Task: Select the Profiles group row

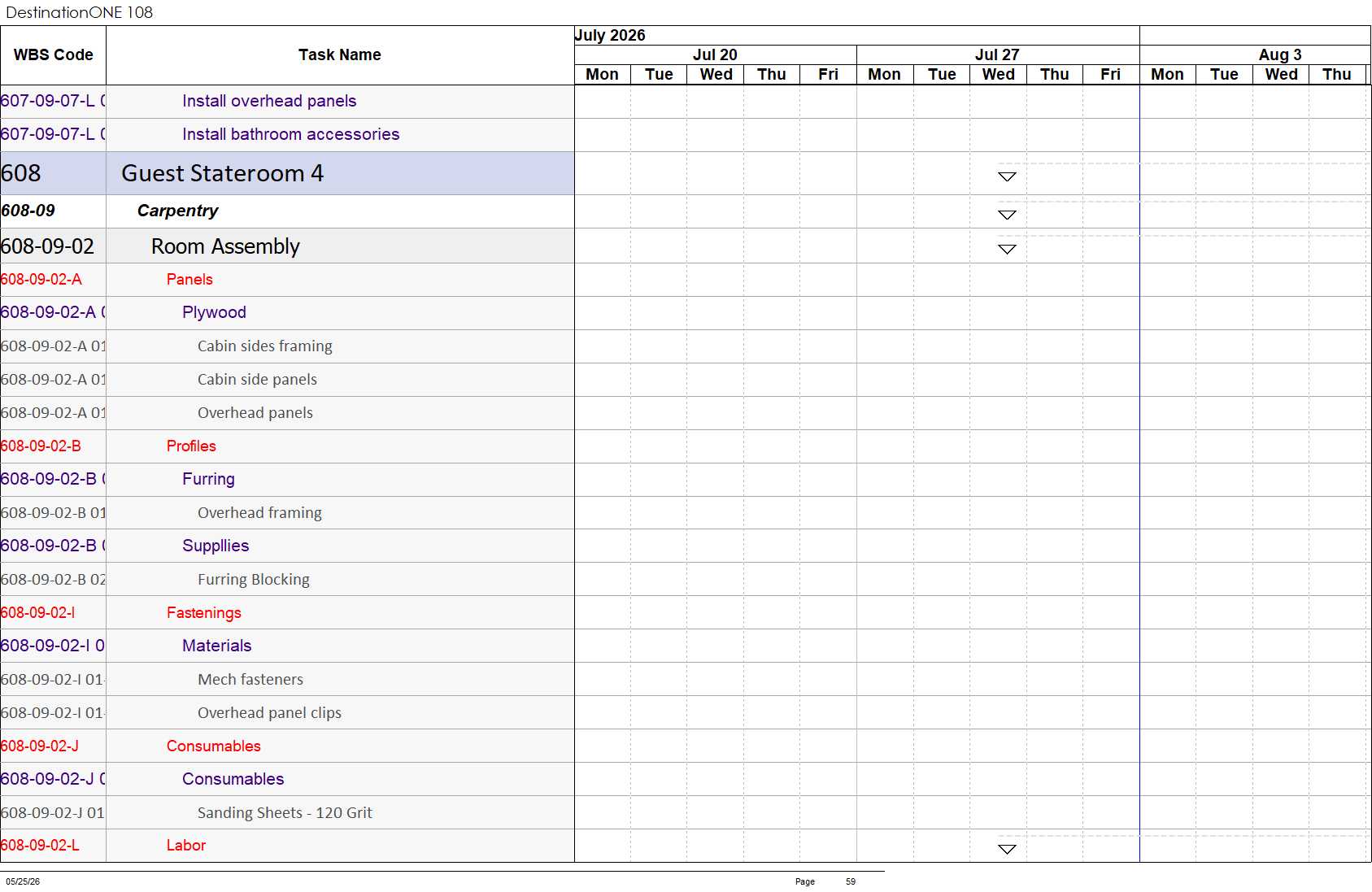Action: click(x=287, y=446)
